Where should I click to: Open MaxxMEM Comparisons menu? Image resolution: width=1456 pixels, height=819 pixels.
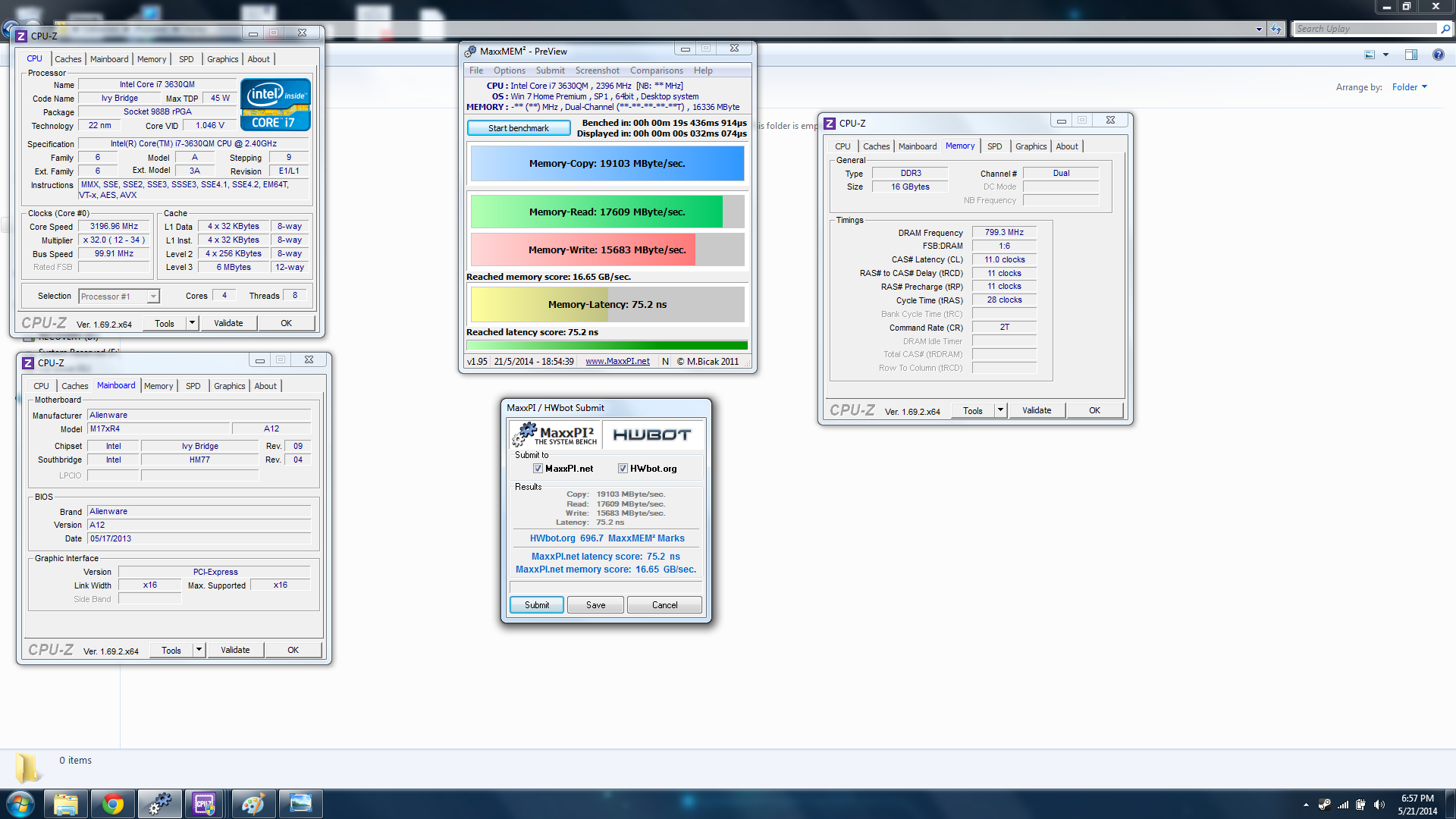pos(657,71)
